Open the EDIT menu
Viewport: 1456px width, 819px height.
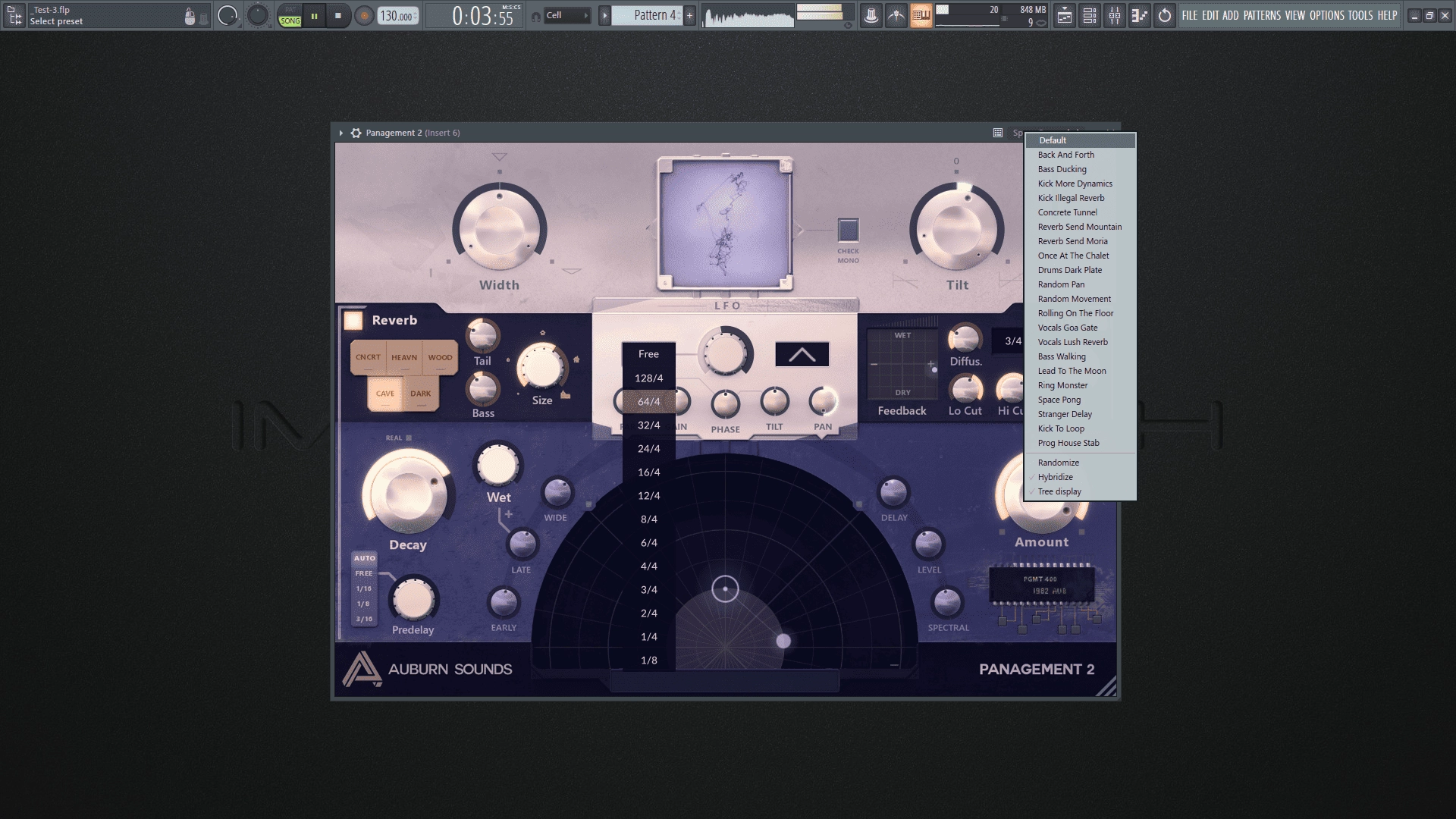coord(1210,15)
